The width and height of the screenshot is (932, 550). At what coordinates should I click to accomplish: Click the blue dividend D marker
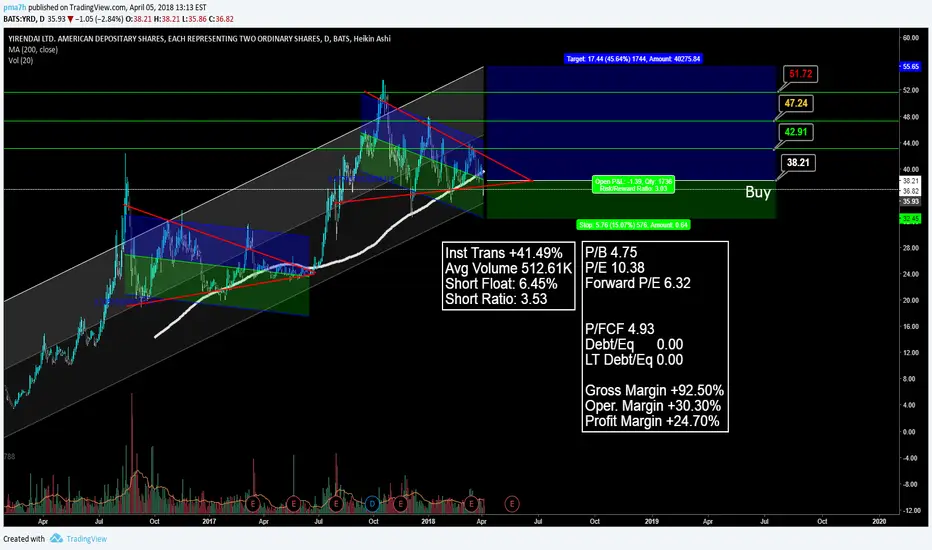pyautogui.click(x=372, y=504)
